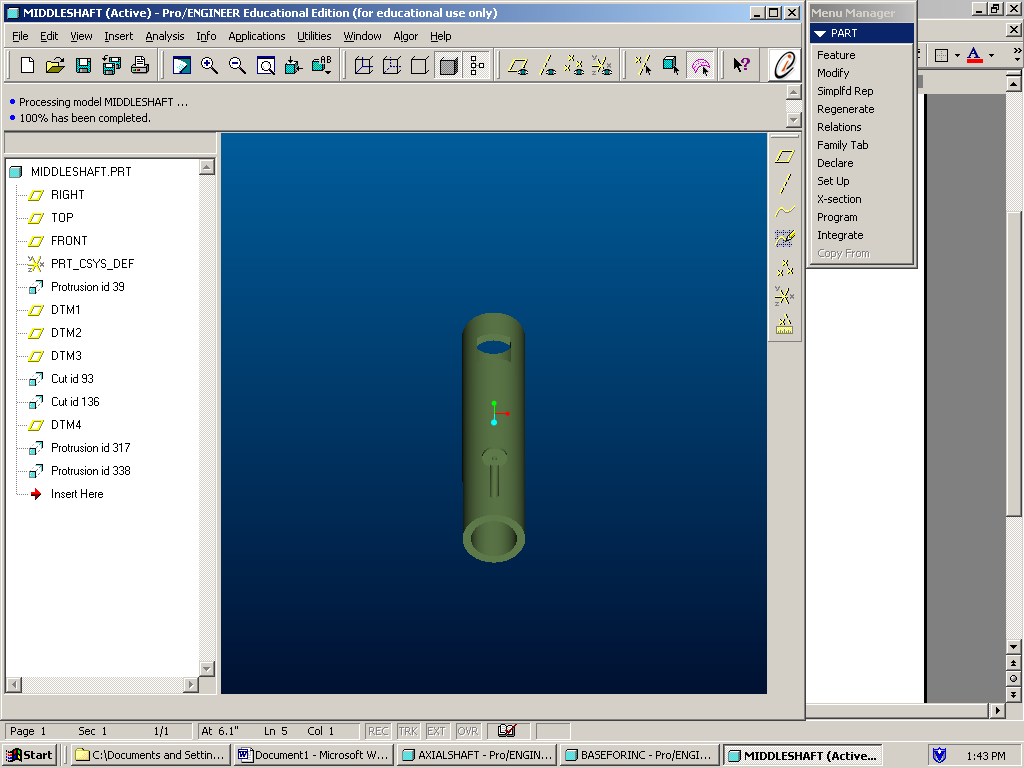Switch to AXIALSHAFT window on taskbar
Viewport: 1024px width, 768px height.
pyautogui.click(x=477, y=755)
